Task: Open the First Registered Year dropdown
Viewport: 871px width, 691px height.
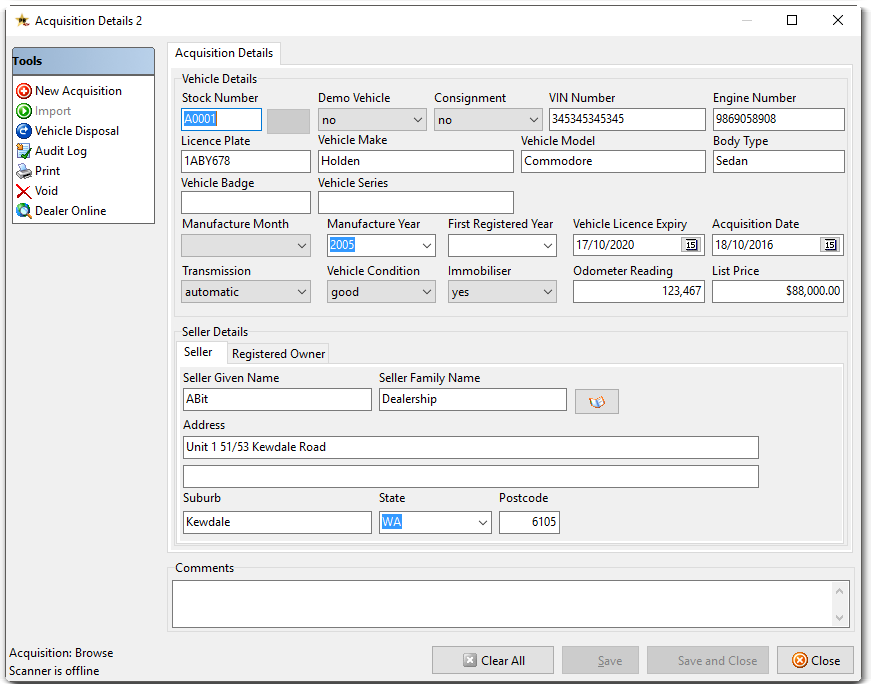Action: [x=548, y=246]
